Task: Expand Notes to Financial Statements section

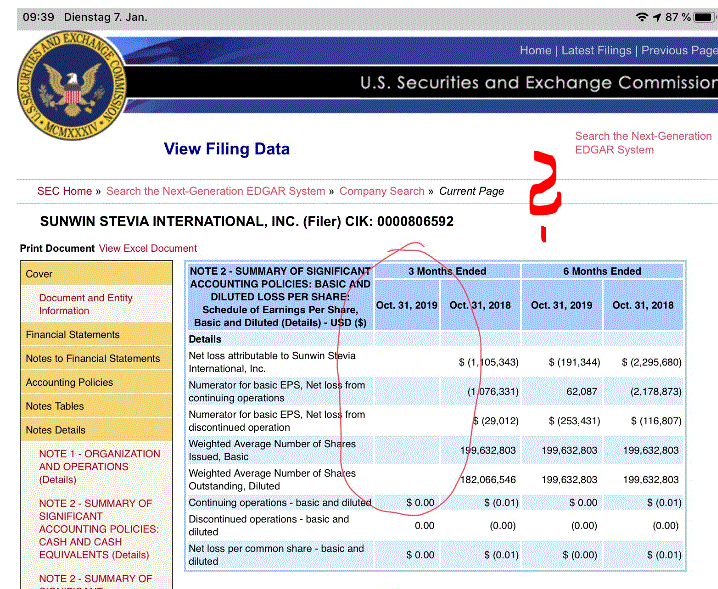Action: [x=97, y=358]
